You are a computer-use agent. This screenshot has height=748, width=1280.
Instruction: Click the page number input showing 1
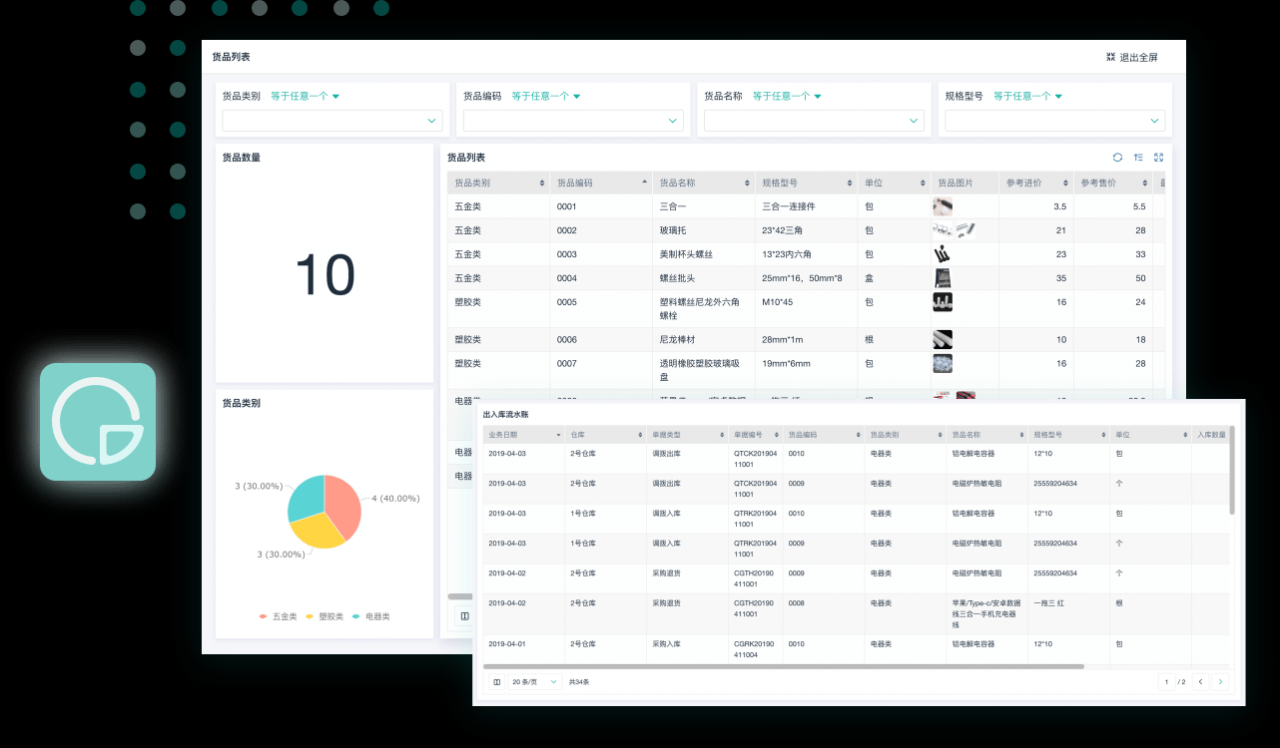pyautogui.click(x=1166, y=682)
